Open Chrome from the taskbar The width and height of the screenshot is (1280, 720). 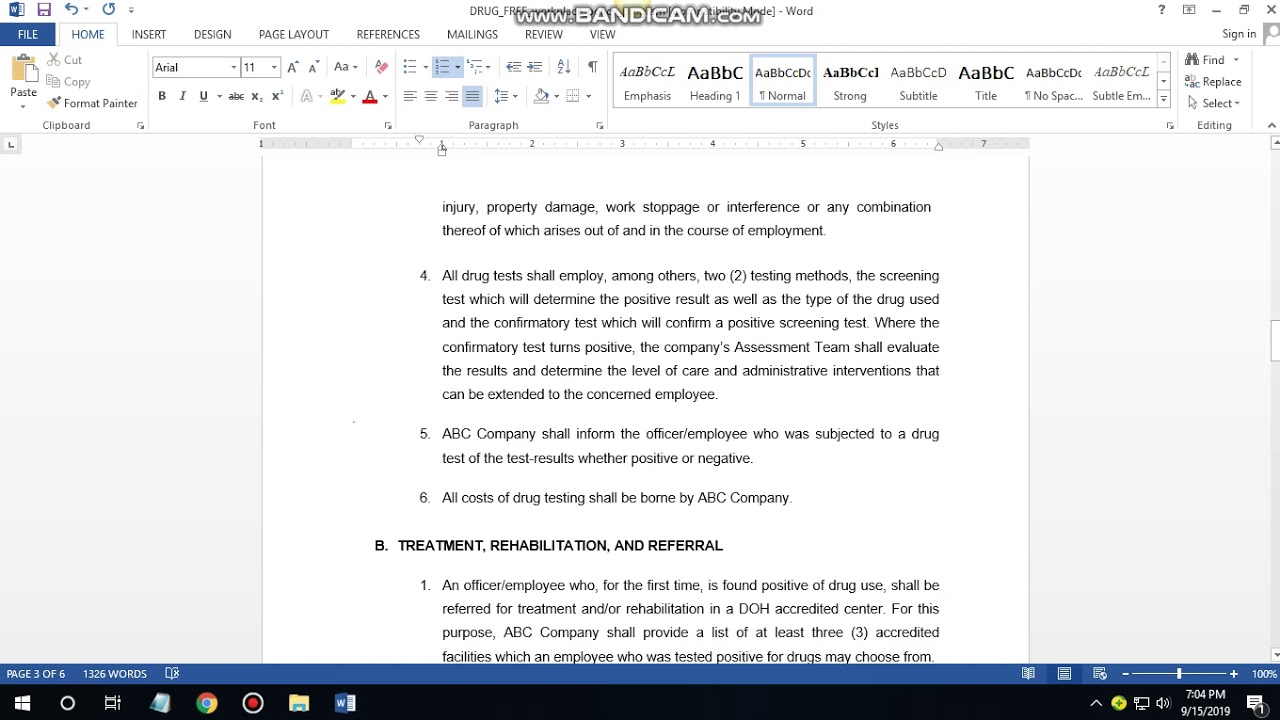[207, 703]
